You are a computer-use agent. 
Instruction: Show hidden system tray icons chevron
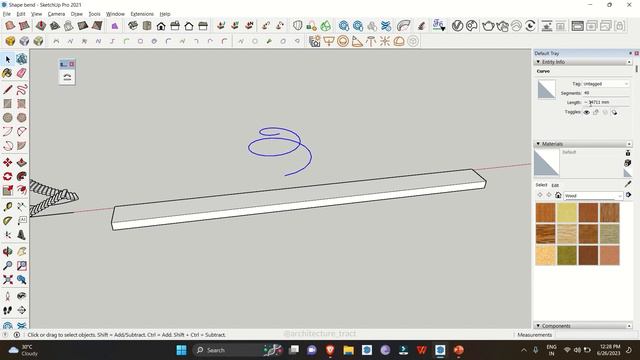click(x=524, y=350)
